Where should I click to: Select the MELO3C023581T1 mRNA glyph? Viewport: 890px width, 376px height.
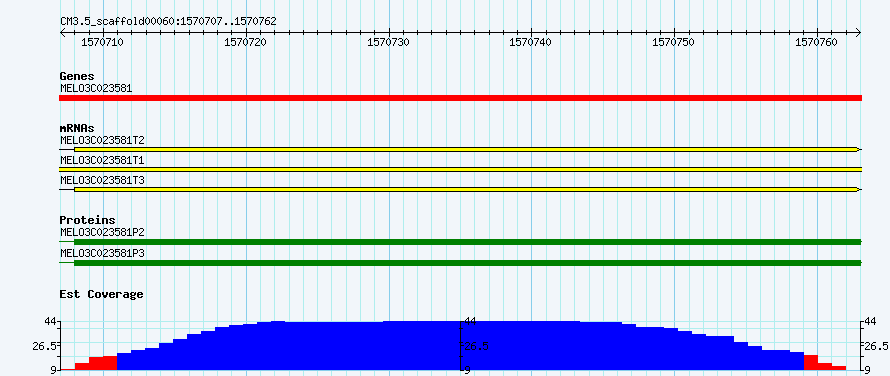460,169
